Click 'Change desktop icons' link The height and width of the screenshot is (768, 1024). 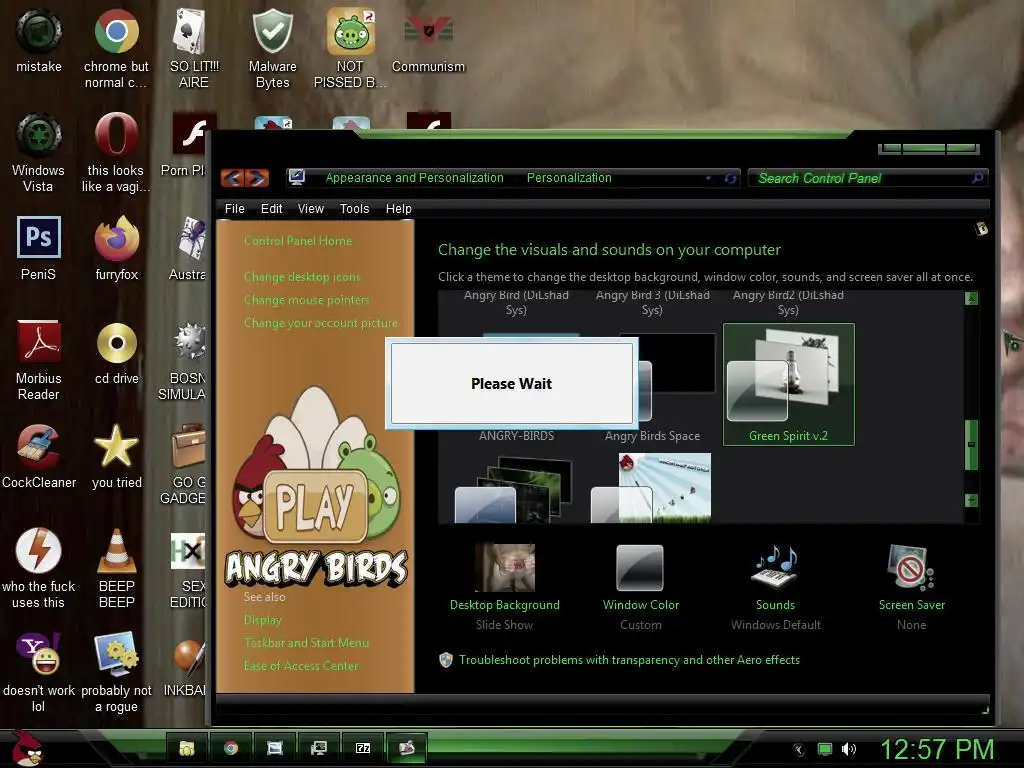[x=302, y=277]
